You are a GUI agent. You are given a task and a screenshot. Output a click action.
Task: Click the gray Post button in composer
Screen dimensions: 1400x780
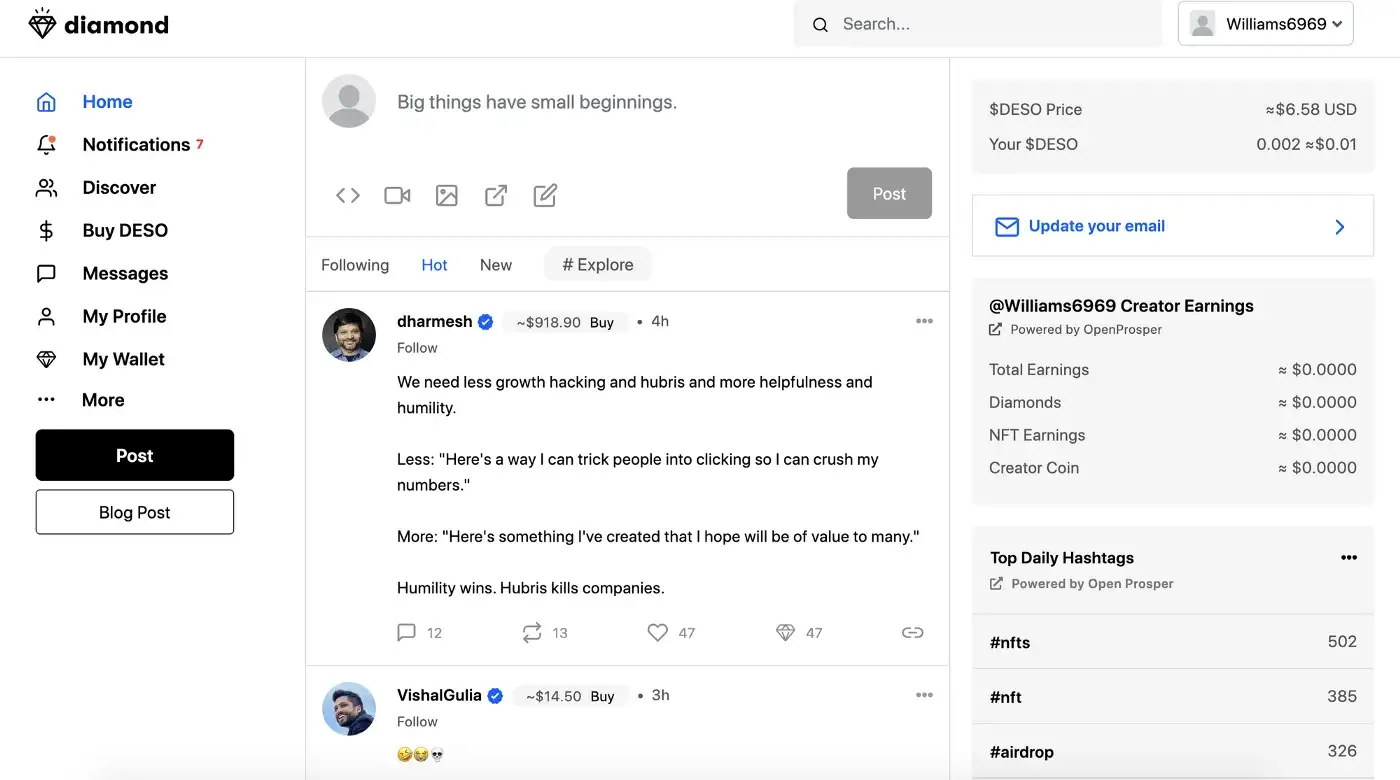(889, 194)
